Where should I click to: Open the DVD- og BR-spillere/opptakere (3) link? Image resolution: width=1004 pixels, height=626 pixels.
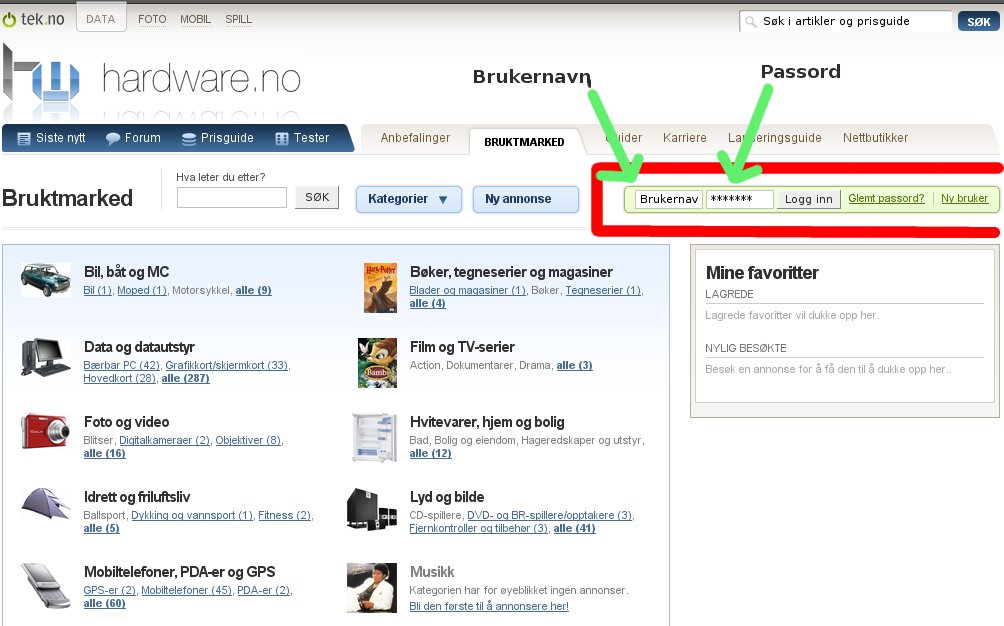550,515
